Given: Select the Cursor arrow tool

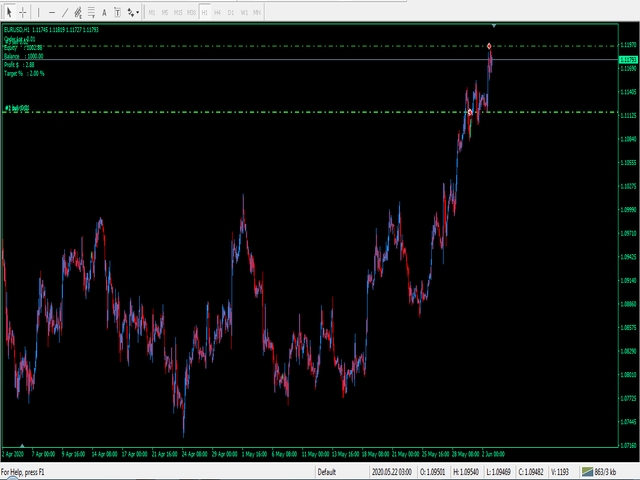Looking at the screenshot, I should coord(9,13).
